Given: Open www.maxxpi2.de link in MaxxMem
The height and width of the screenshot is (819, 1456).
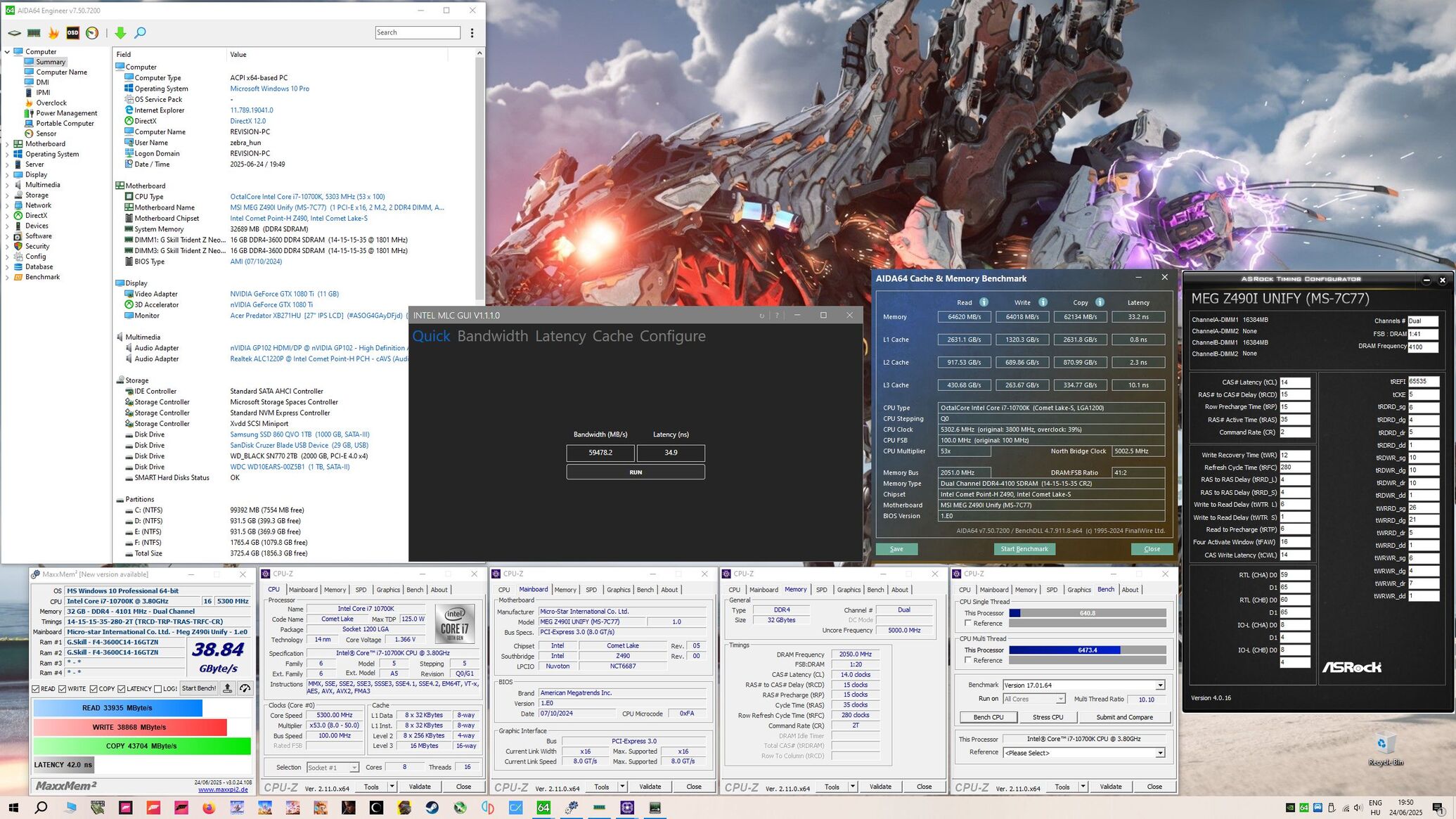Looking at the screenshot, I should tap(223, 789).
